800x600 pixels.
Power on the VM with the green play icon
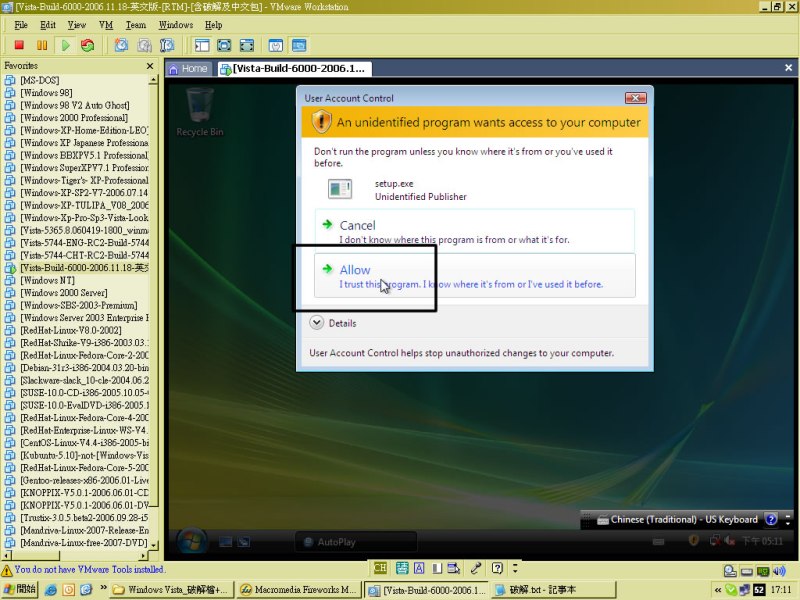[66, 45]
